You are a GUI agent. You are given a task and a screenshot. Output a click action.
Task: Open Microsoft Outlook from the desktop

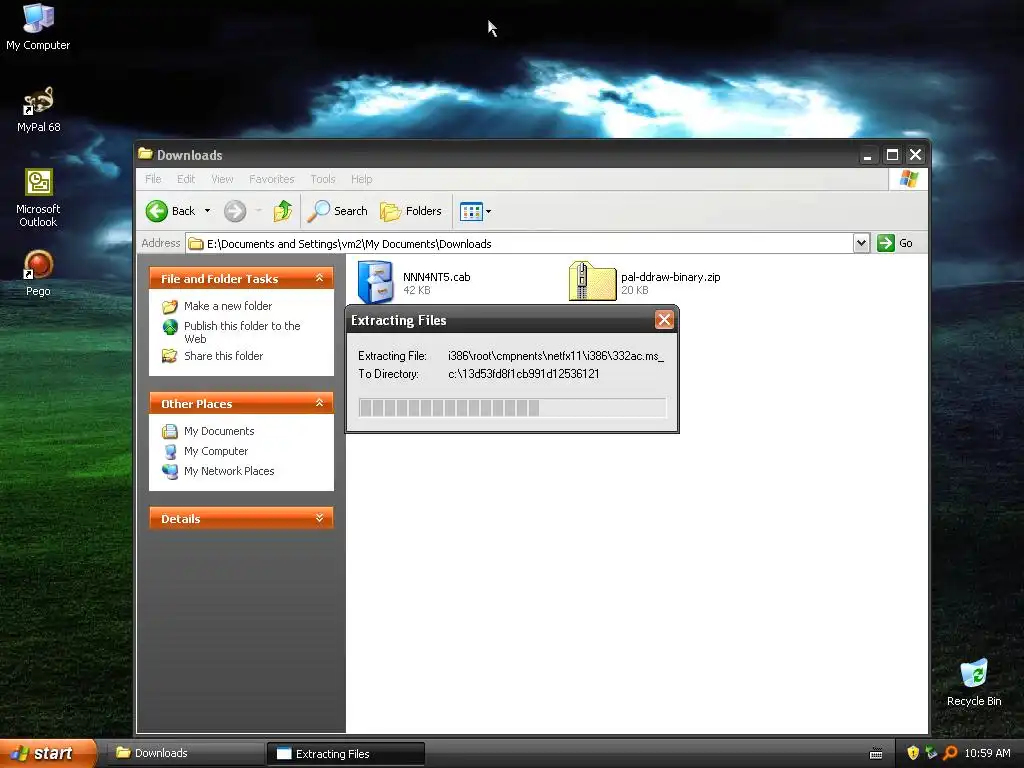(x=38, y=197)
